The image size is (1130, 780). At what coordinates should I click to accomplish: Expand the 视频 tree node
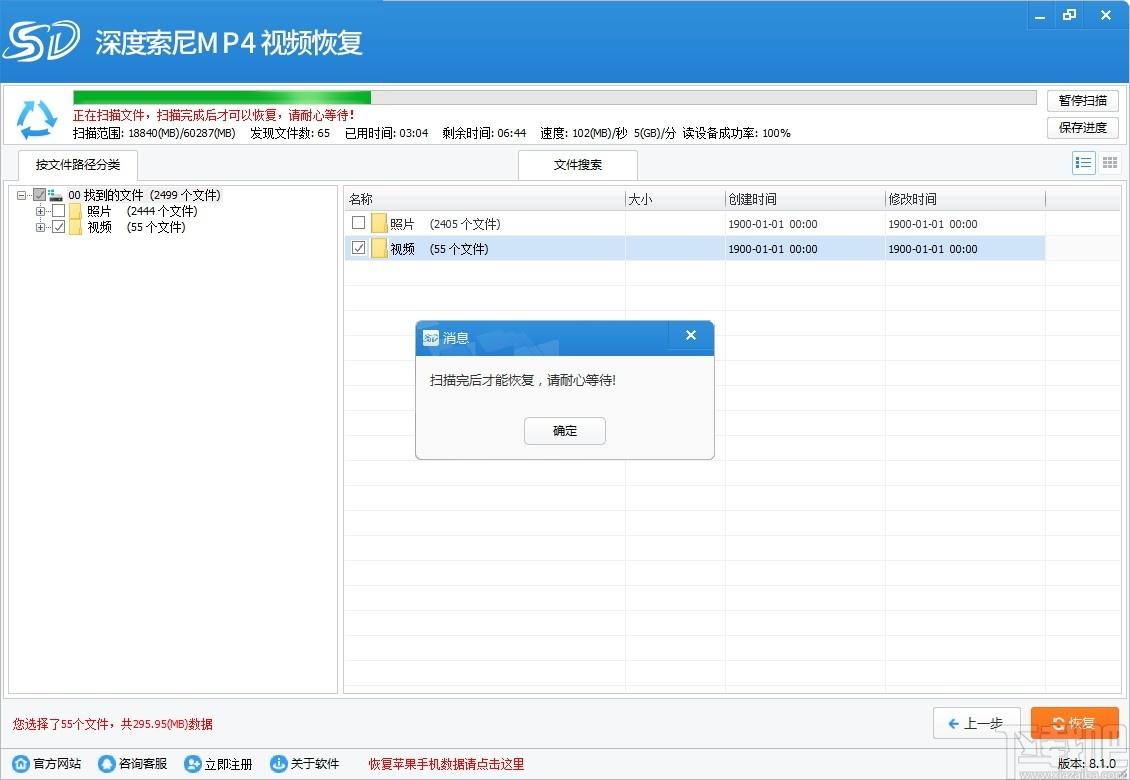[x=40, y=227]
